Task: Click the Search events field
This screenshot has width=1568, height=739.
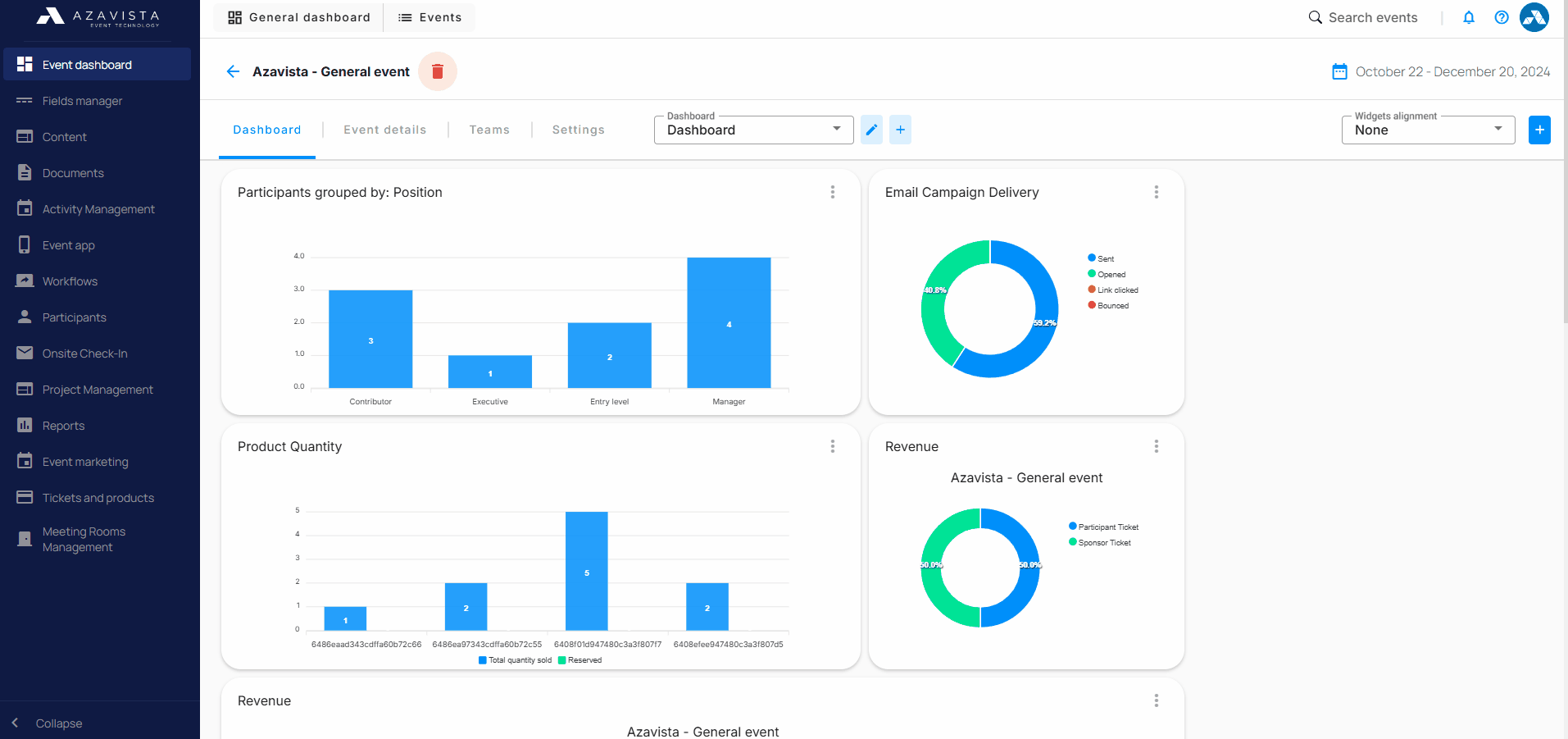Action: pyautogui.click(x=1373, y=17)
